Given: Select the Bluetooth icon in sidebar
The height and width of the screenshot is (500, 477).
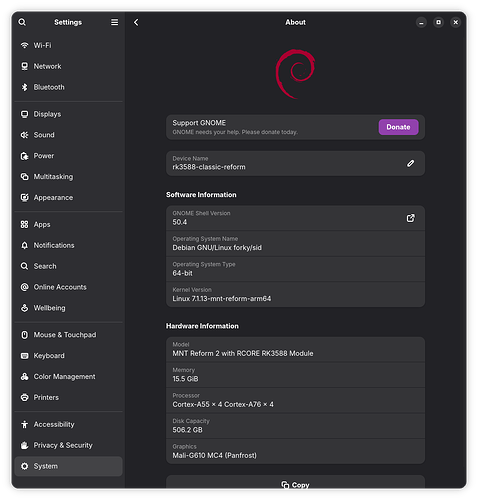Looking at the screenshot, I should click(x=24, y=87).
